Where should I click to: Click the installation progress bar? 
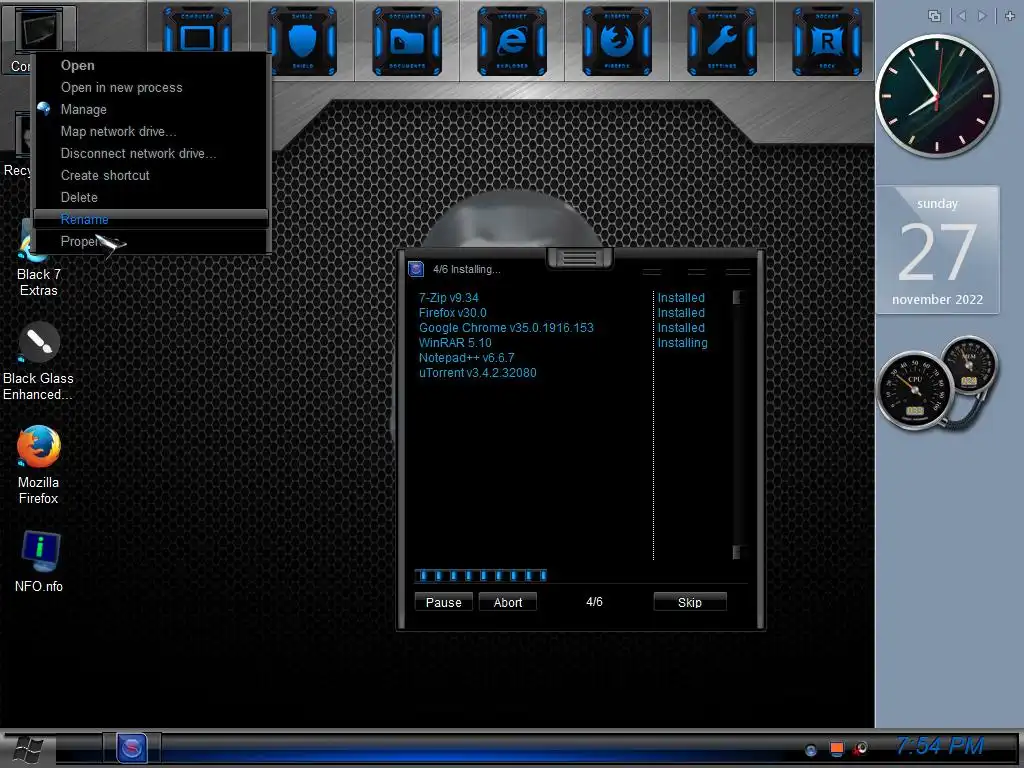click(481, 575)
